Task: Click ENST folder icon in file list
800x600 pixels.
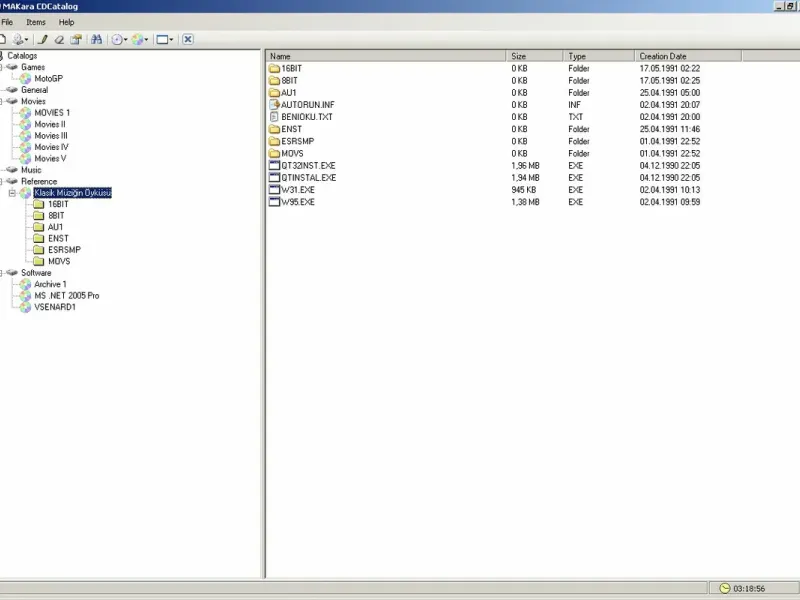Action: coord(274,129)
